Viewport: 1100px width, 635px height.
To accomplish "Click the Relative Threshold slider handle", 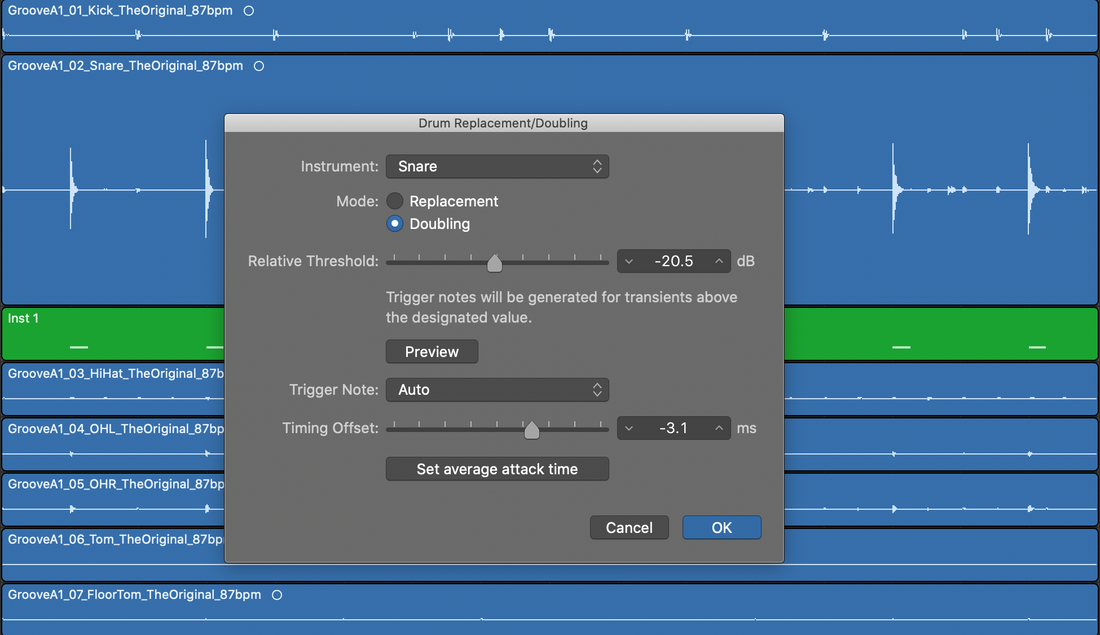I will pos(494,263).
